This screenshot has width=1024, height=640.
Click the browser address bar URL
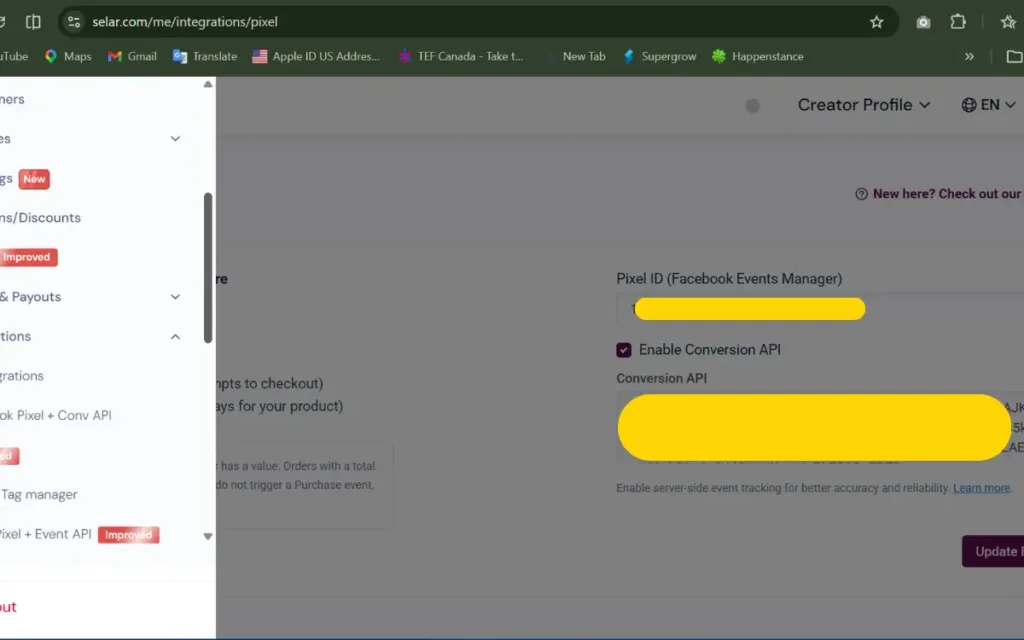point(185,22)
